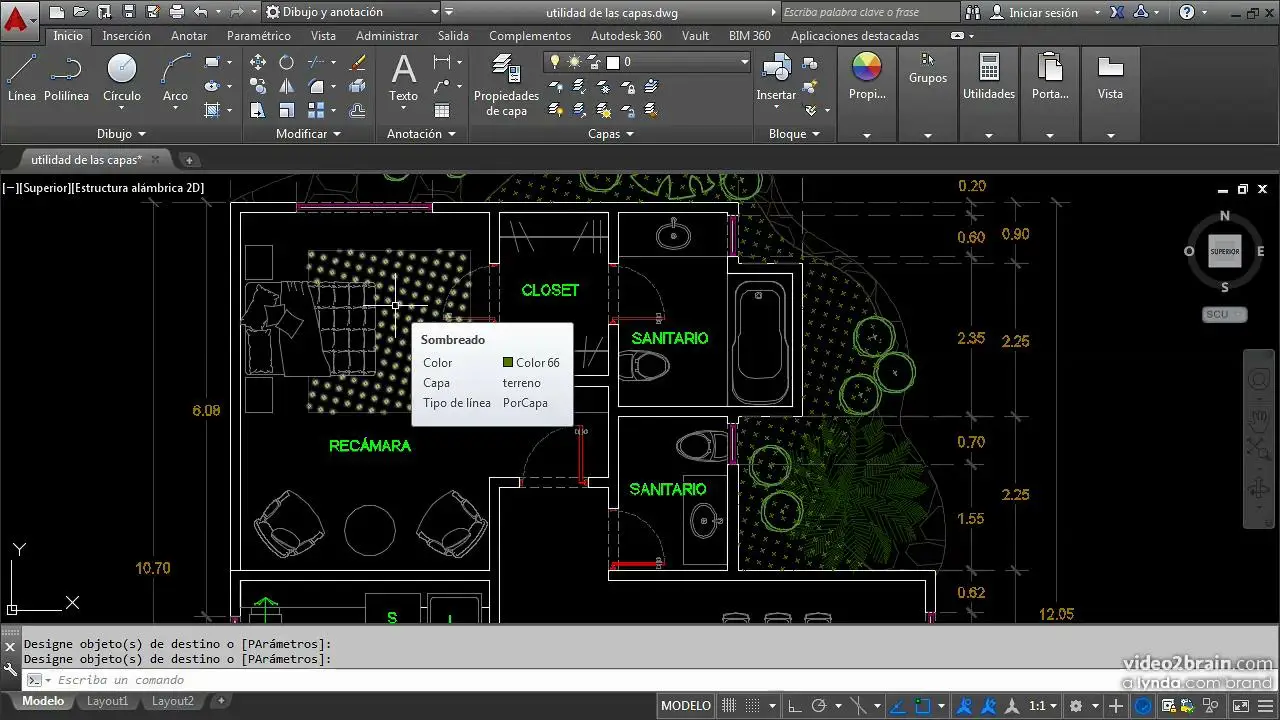Toggle polar tracking in status bar
1280x720 pixels.
click(818, 706)
